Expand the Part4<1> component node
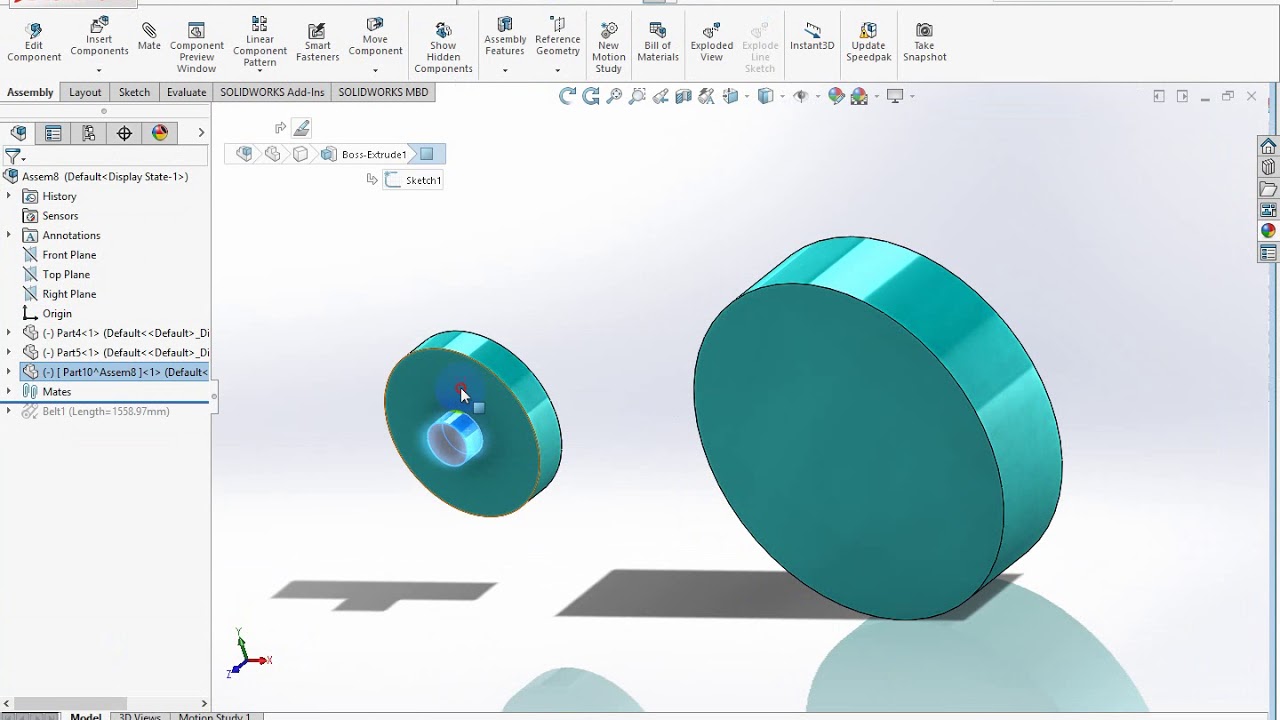The width and height of the screenshot is (1280, 720). coord(9,333)
